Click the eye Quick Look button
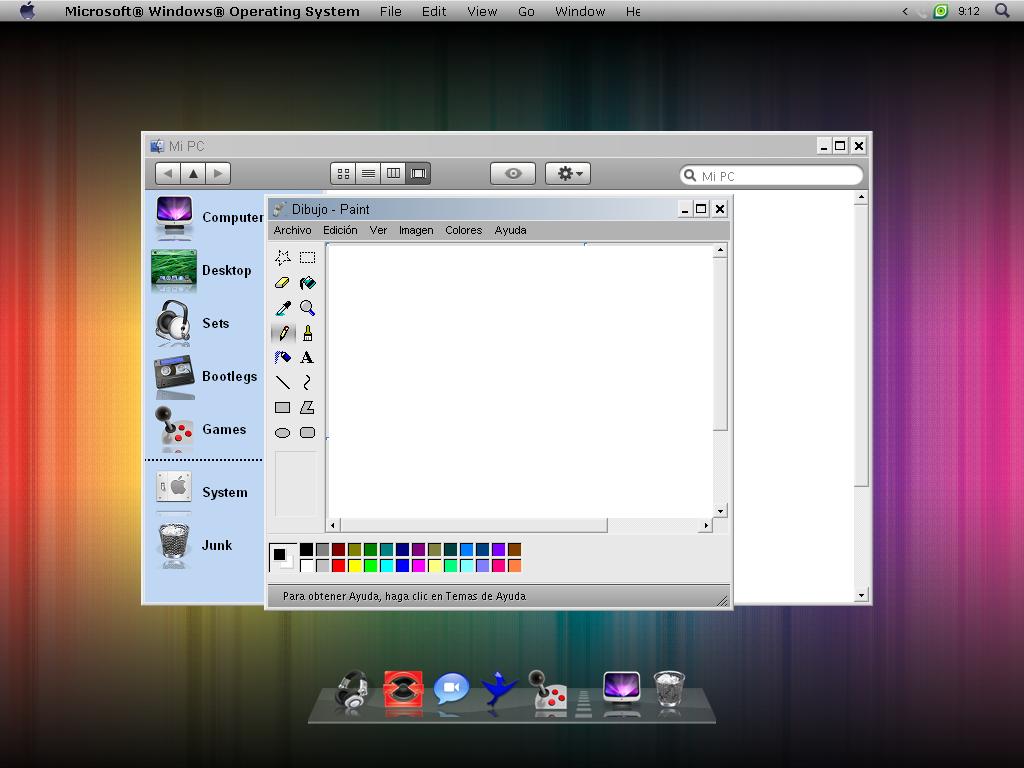 [x=513, y=174]
